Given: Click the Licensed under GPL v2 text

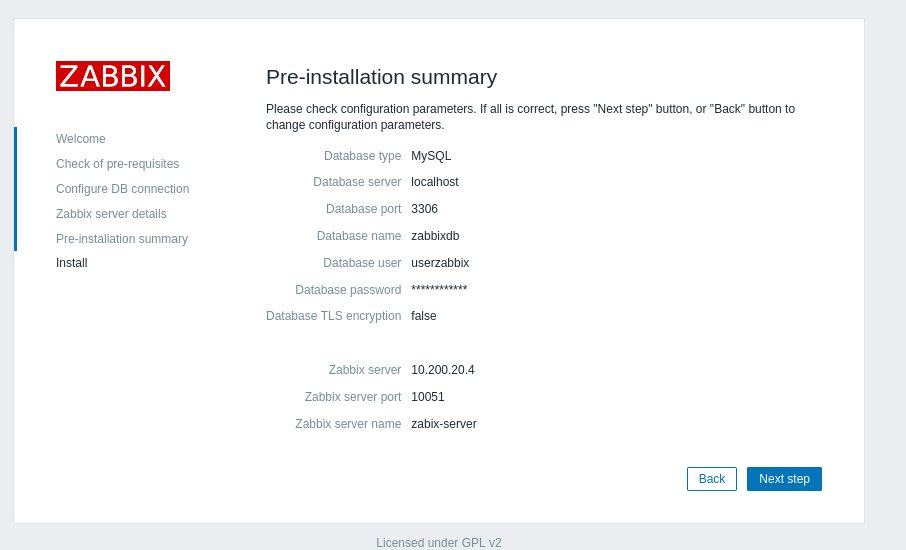Looking at the screenshot, I should [x=439, y=543].
